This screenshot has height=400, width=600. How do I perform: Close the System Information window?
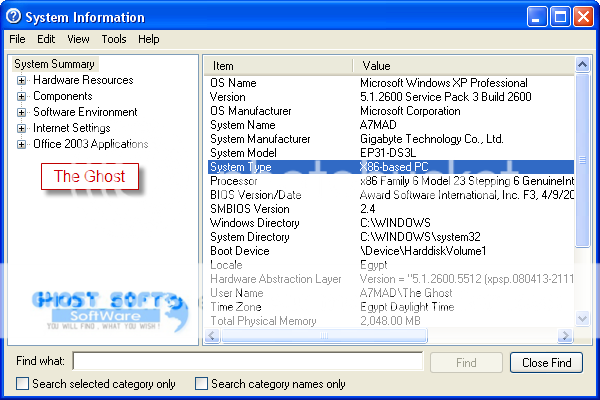coord(584,17)
